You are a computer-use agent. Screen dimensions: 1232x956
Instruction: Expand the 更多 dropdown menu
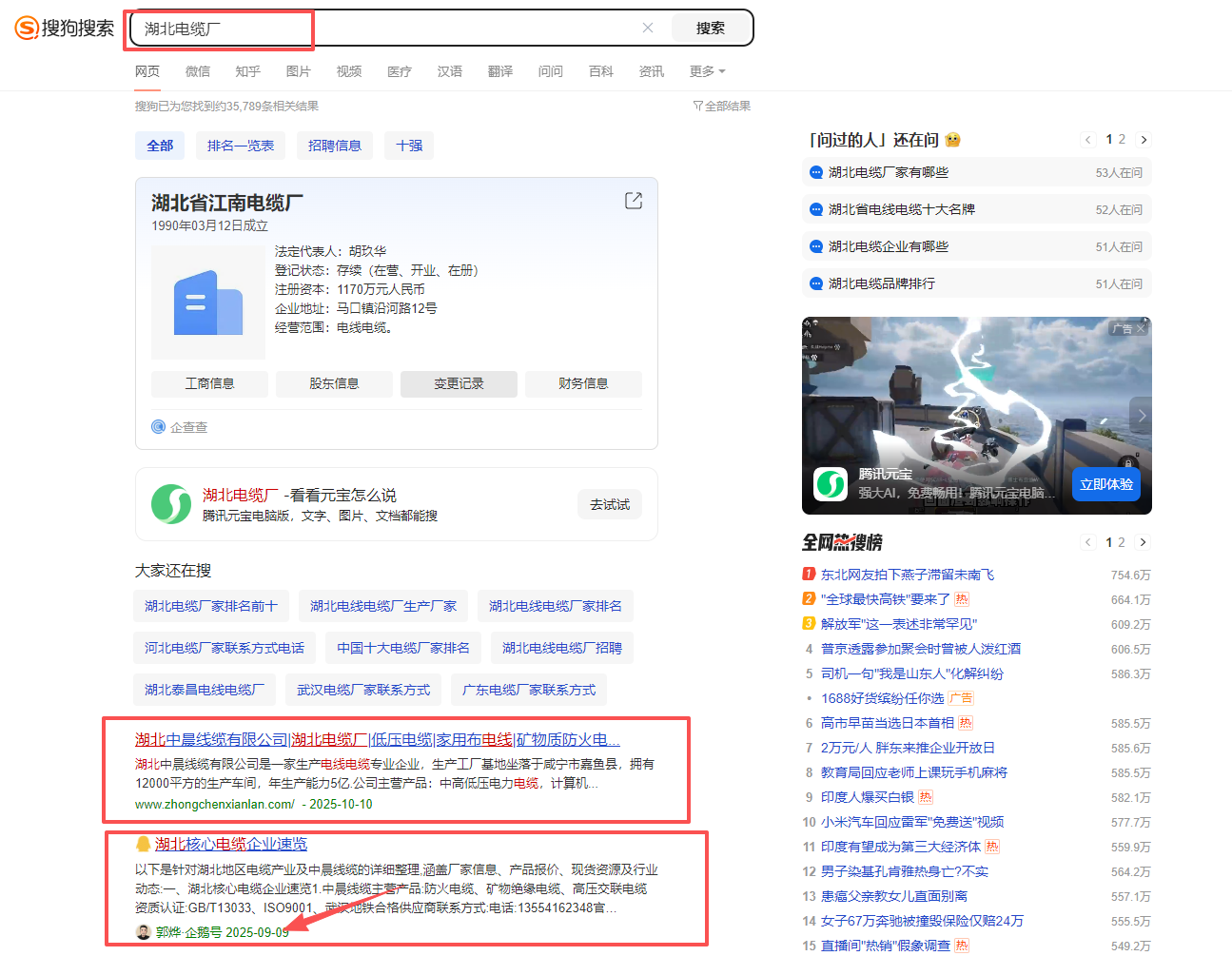707,71
